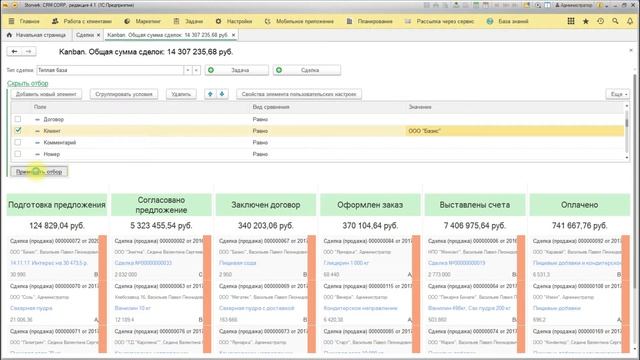
Task: Toggle the Номер filter checkbox
Action: pos(18,154)
